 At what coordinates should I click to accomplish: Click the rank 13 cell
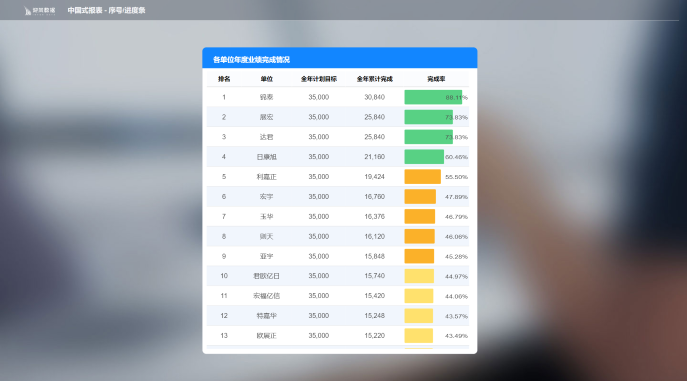click(x=224, y=335)
